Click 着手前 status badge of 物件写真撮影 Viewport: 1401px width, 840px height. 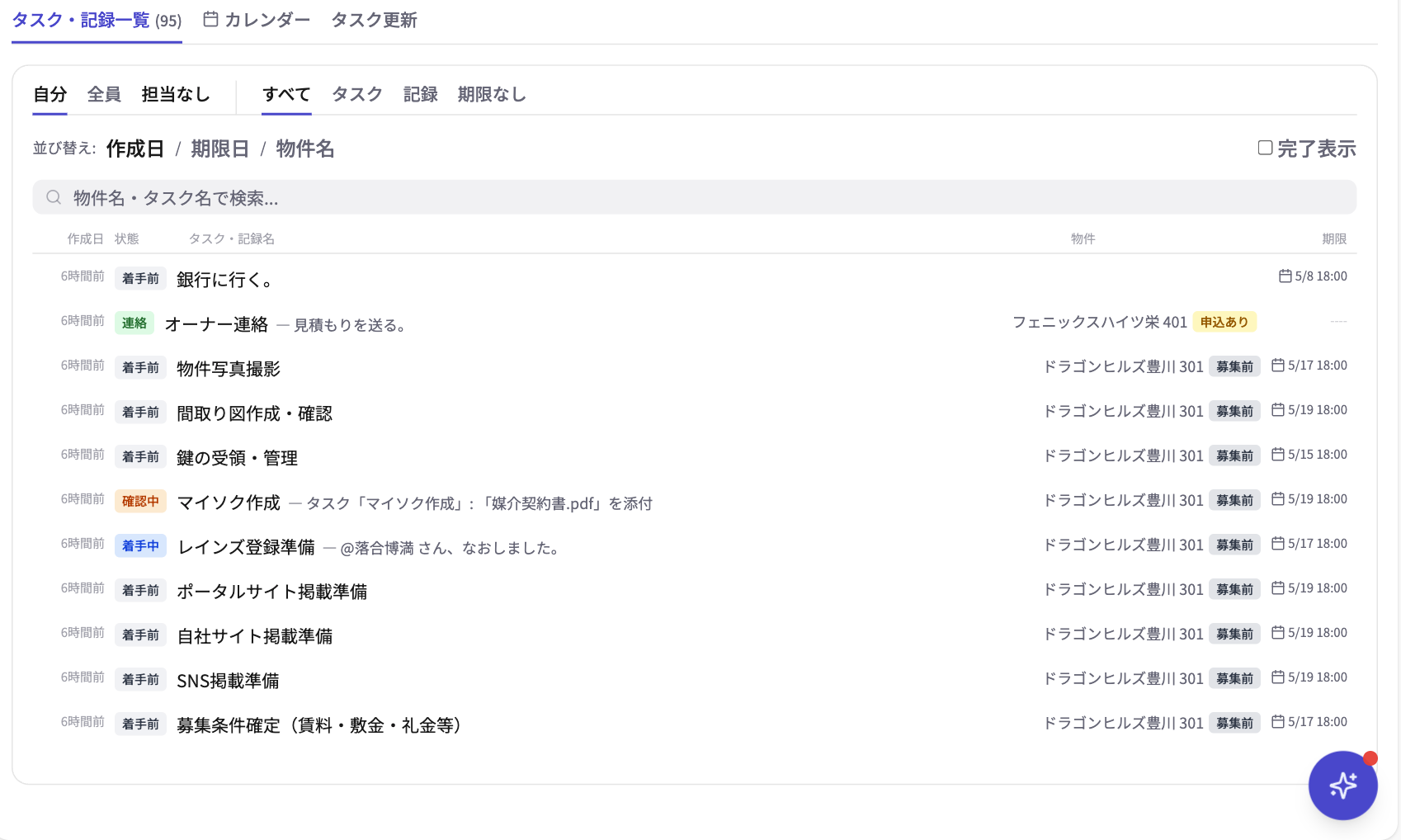(140, 368)
